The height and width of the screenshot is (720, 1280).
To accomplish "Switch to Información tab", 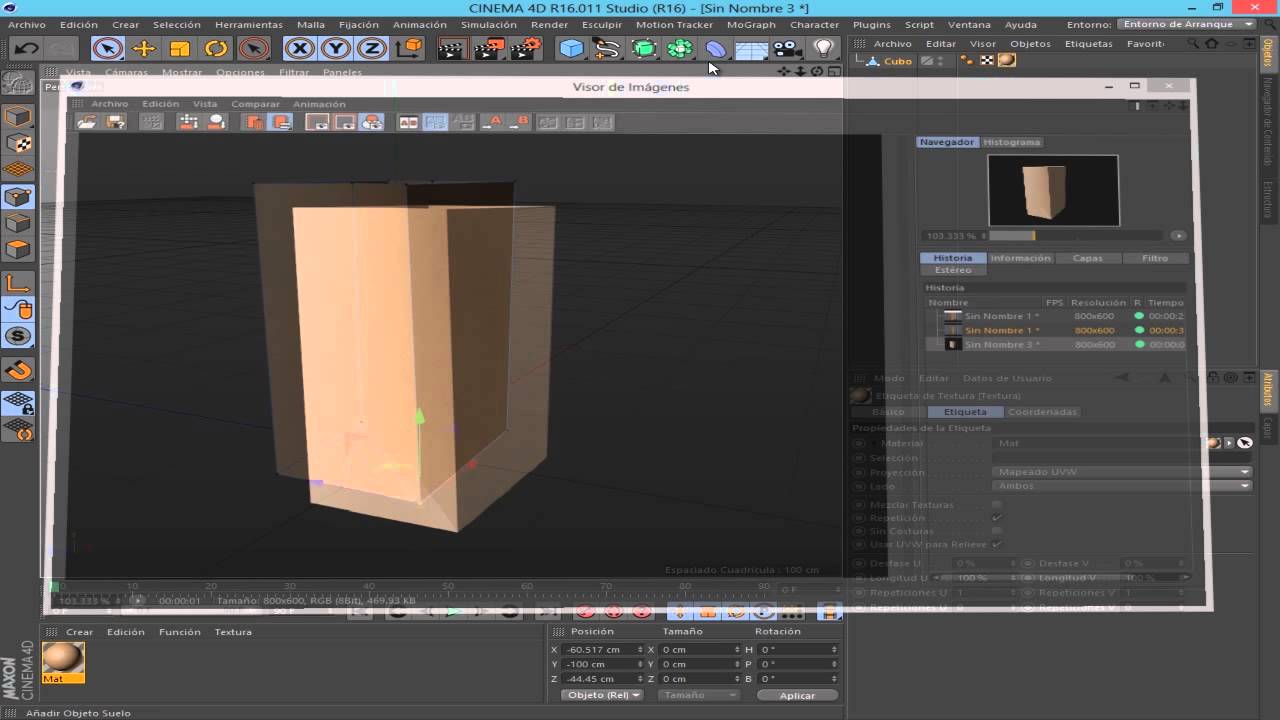I will pyautogui.click(x=1020, y=258).
